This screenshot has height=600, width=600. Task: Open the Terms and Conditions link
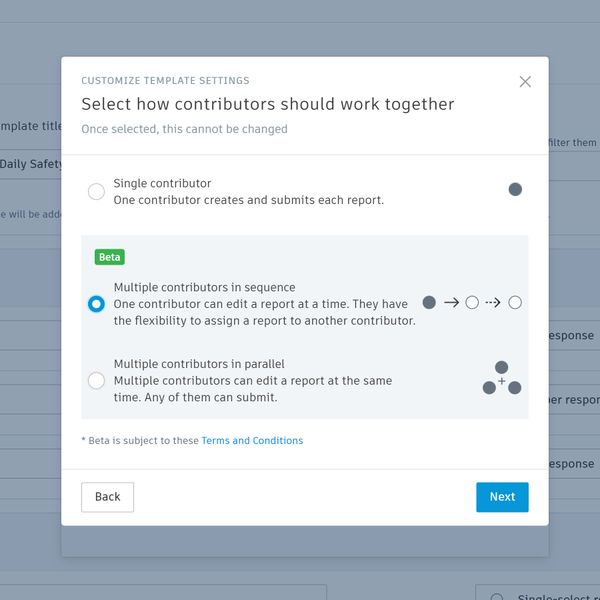[252, 440]
